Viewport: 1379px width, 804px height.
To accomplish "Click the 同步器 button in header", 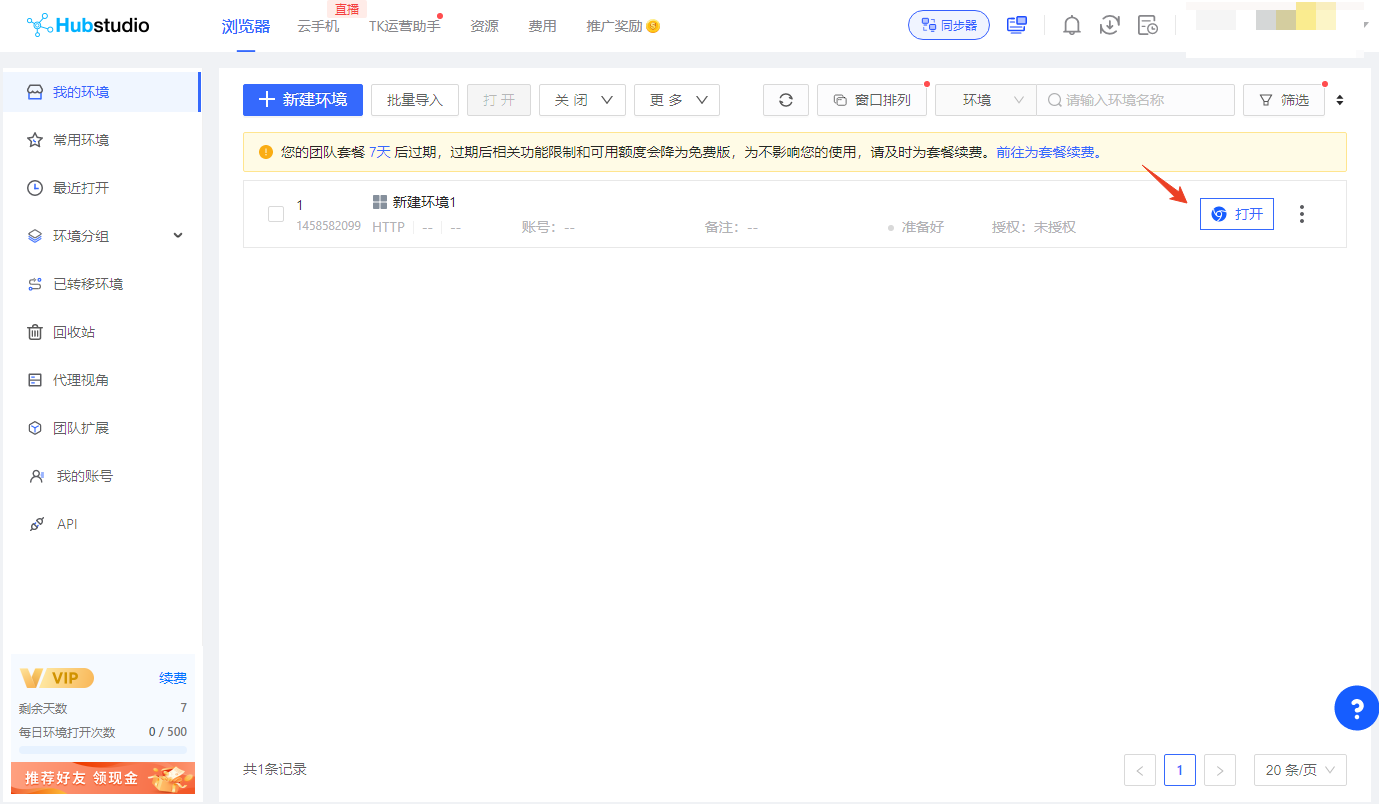I will (x=948, y=26).
